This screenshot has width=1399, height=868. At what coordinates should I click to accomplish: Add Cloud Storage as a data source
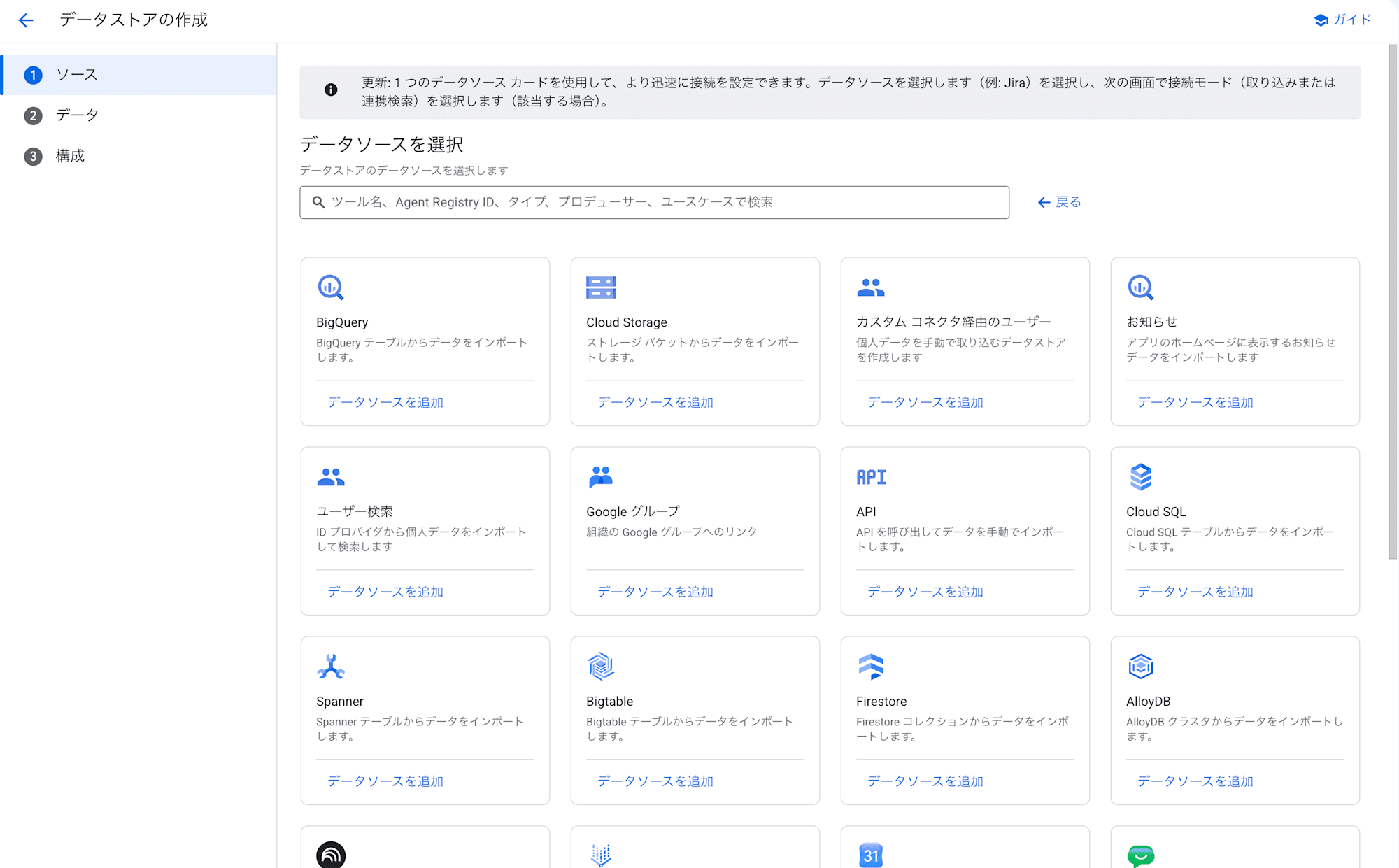tap(655, 402)
